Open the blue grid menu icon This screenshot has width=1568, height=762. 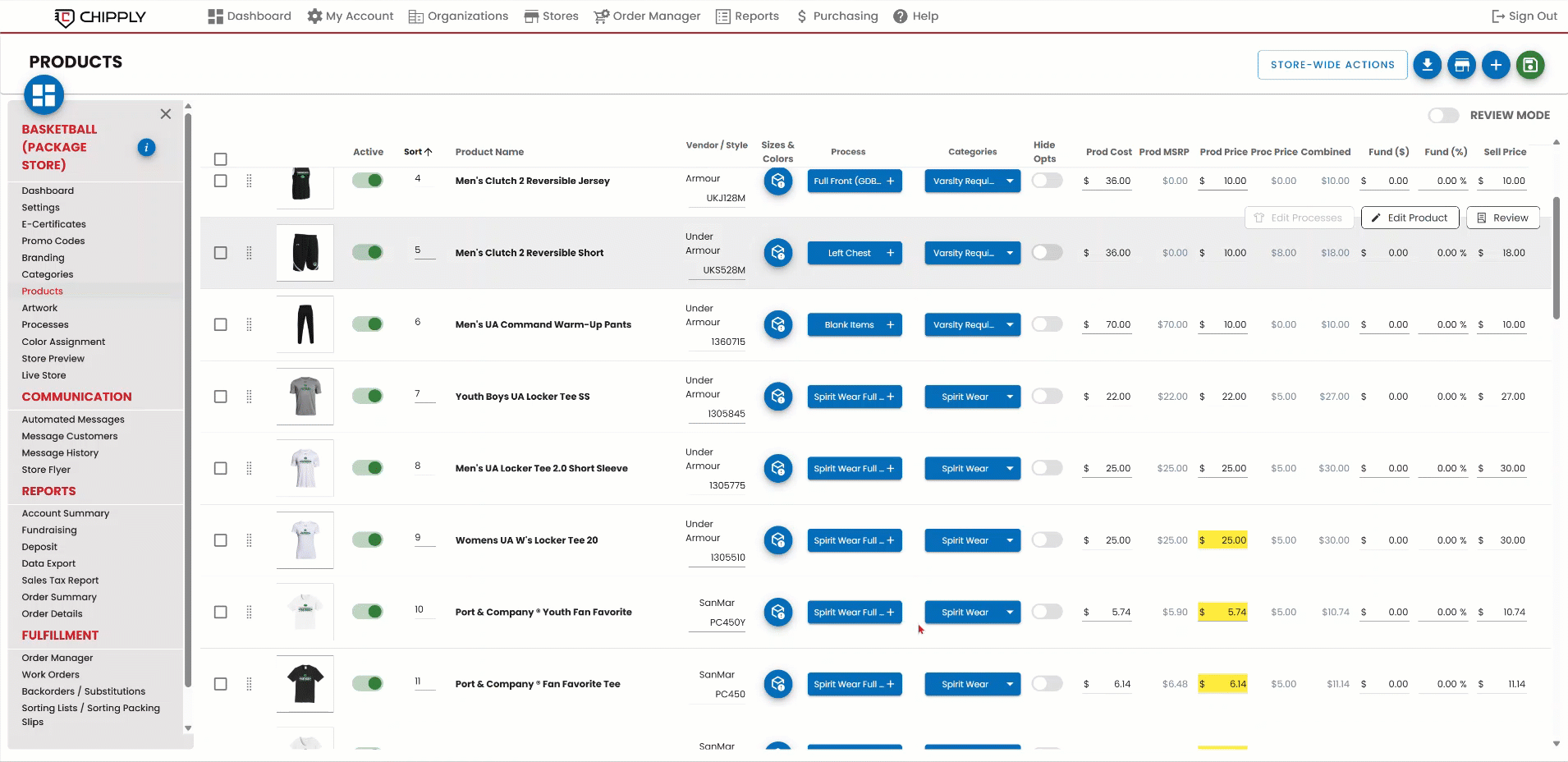44,94
